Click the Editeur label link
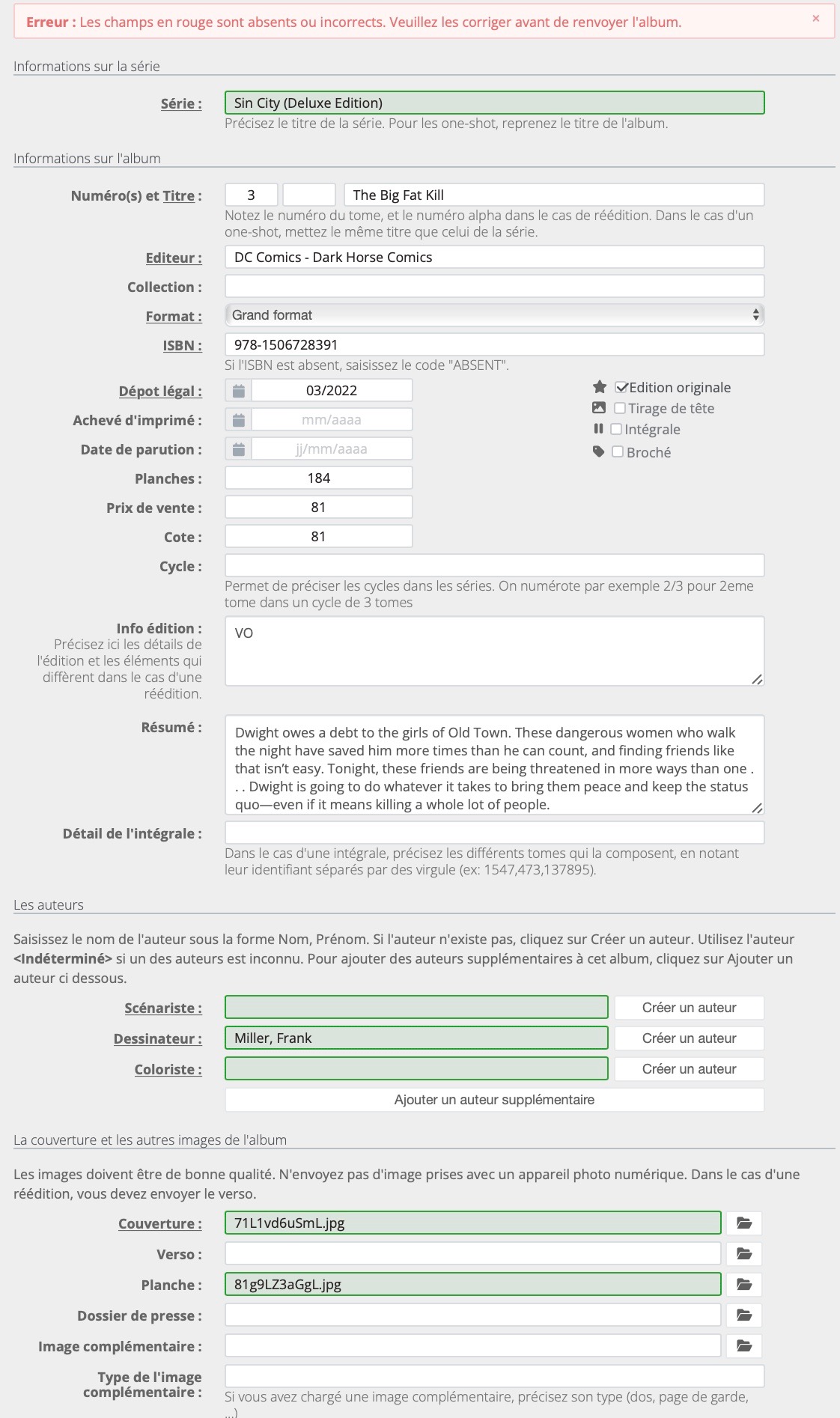Viewport: 840px width, 1418px height. click(173, 258)
